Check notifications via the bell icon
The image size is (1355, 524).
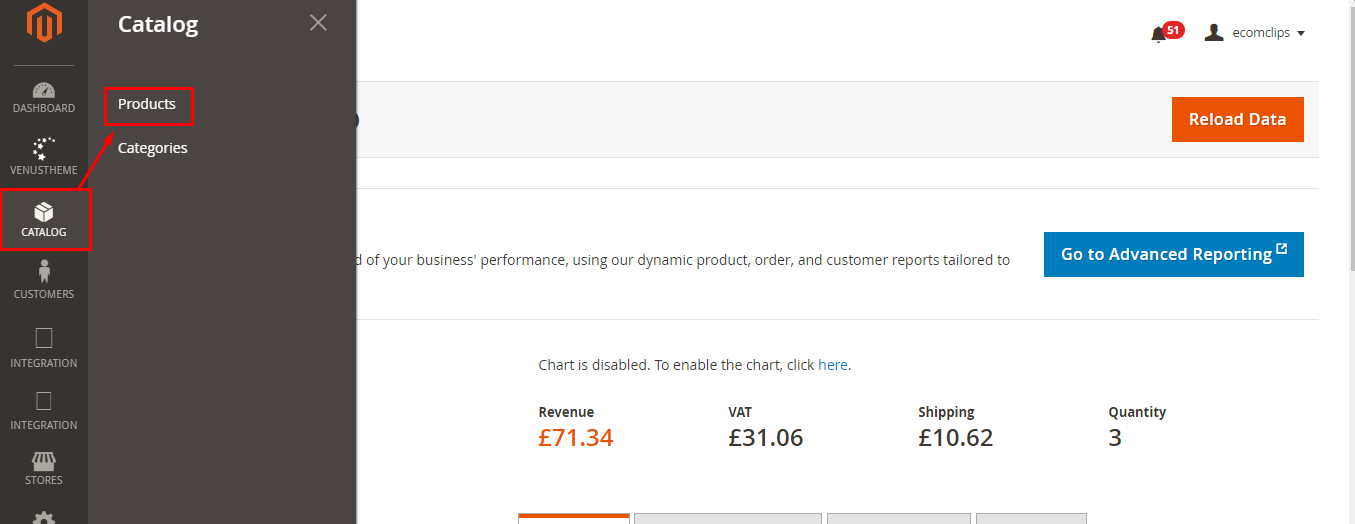pyautogui.click(x=1159, y=34)
